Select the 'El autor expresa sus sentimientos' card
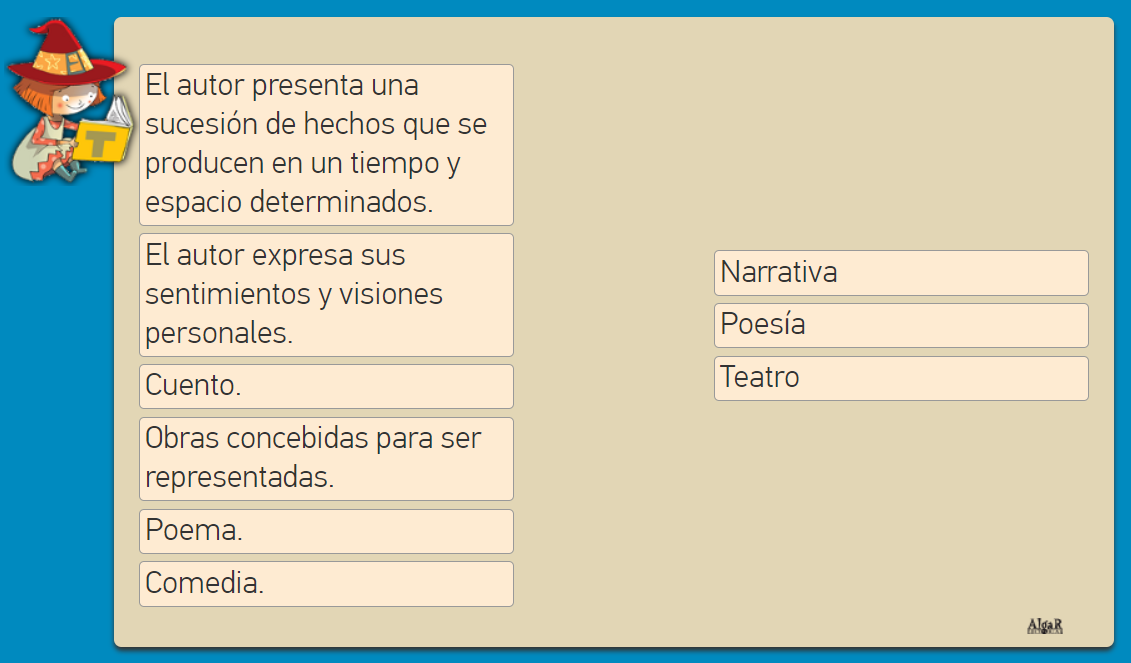 [326, 295]
